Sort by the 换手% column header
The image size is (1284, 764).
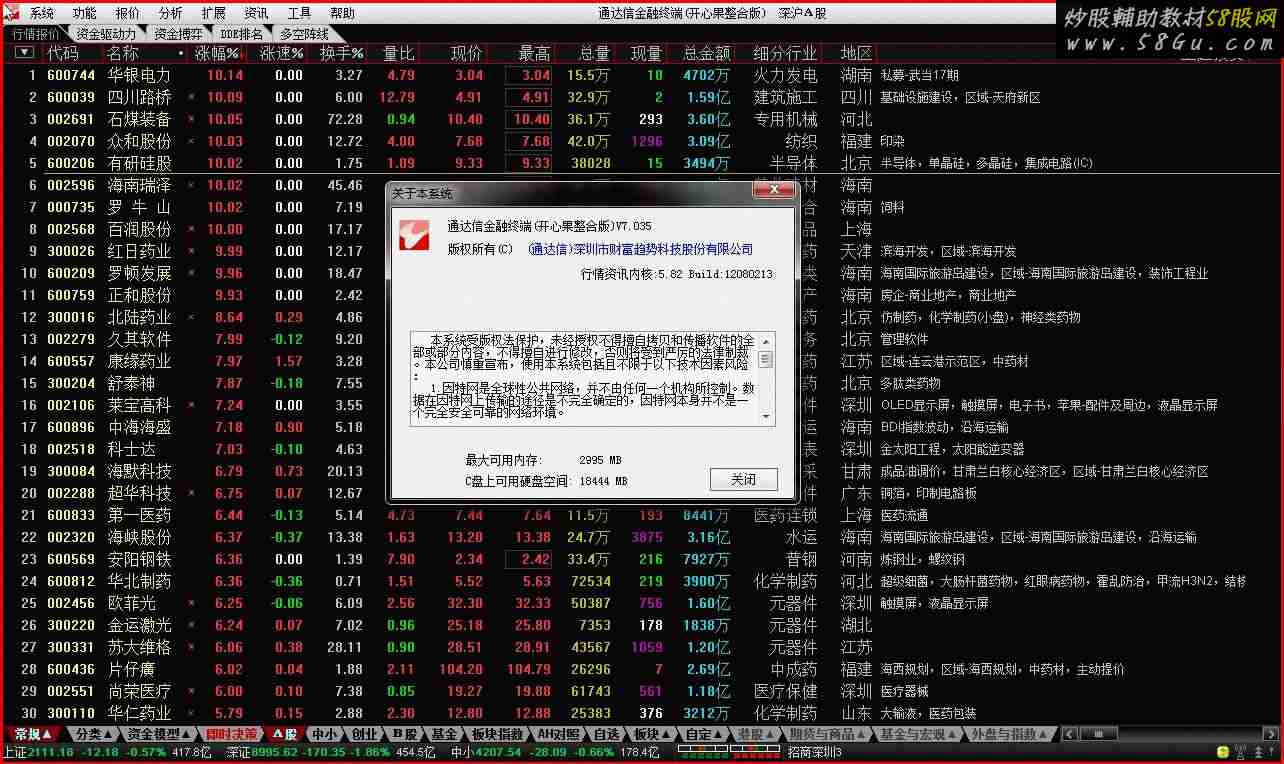pyautogui.click(x=342, y=53)
